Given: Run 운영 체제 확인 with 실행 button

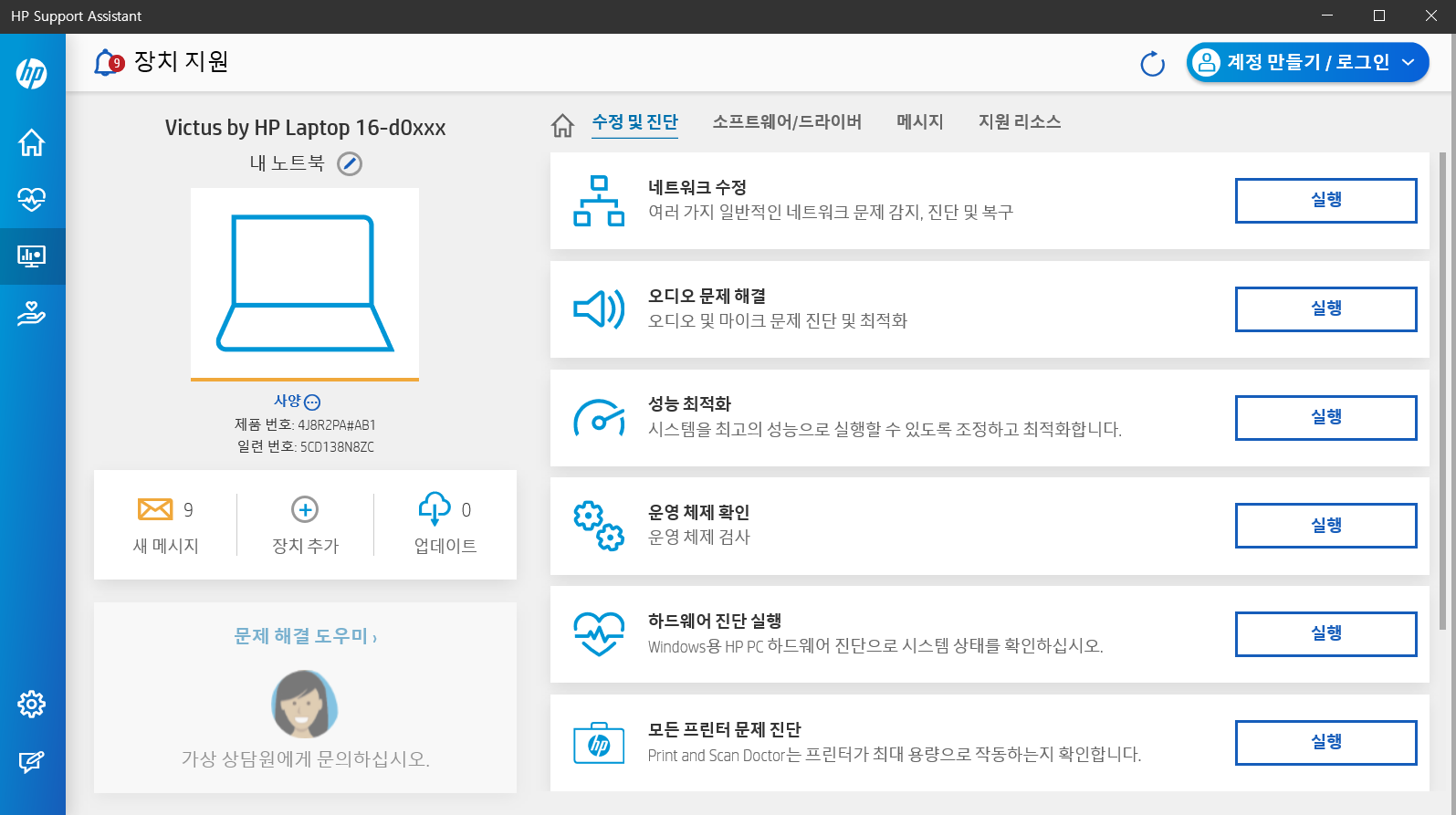Looking at the screenshot, I should click(x=1325, y=526).
